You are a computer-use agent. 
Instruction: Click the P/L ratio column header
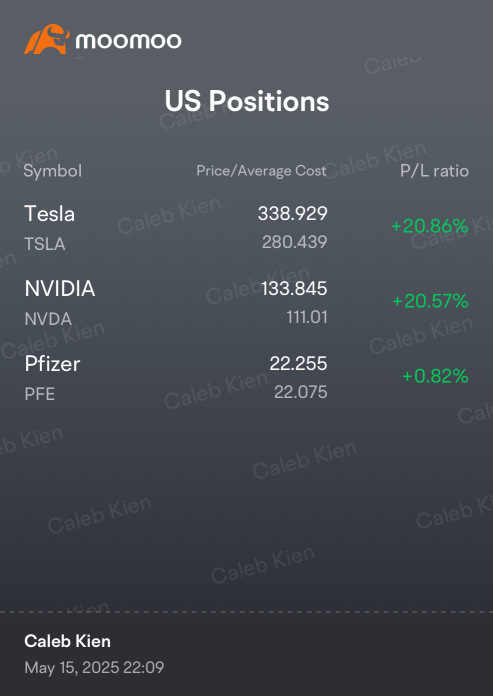click(x=434, y=171)
